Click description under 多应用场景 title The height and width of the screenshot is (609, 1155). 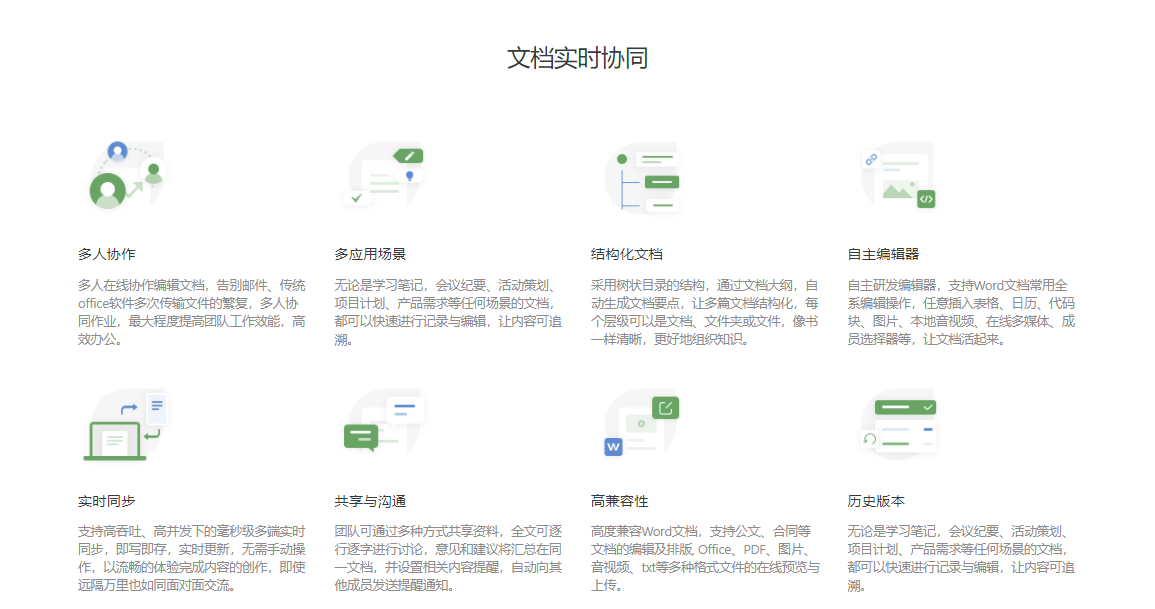(449, 312)
